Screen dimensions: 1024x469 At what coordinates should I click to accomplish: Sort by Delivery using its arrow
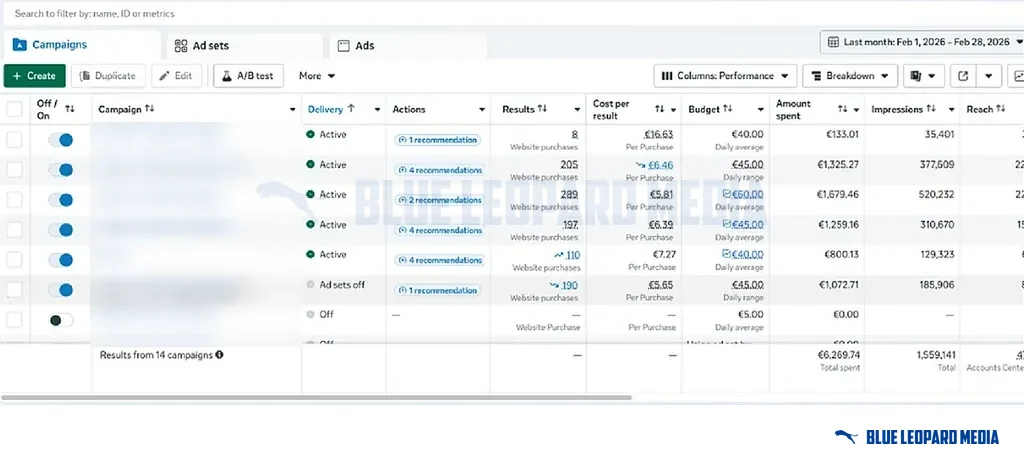(351, 109)
